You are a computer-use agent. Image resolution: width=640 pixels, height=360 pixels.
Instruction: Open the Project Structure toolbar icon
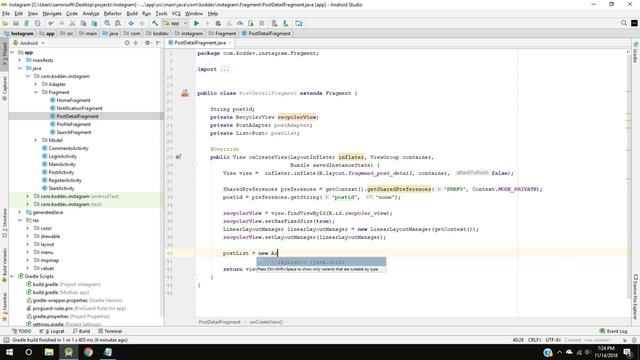[299, 23]
